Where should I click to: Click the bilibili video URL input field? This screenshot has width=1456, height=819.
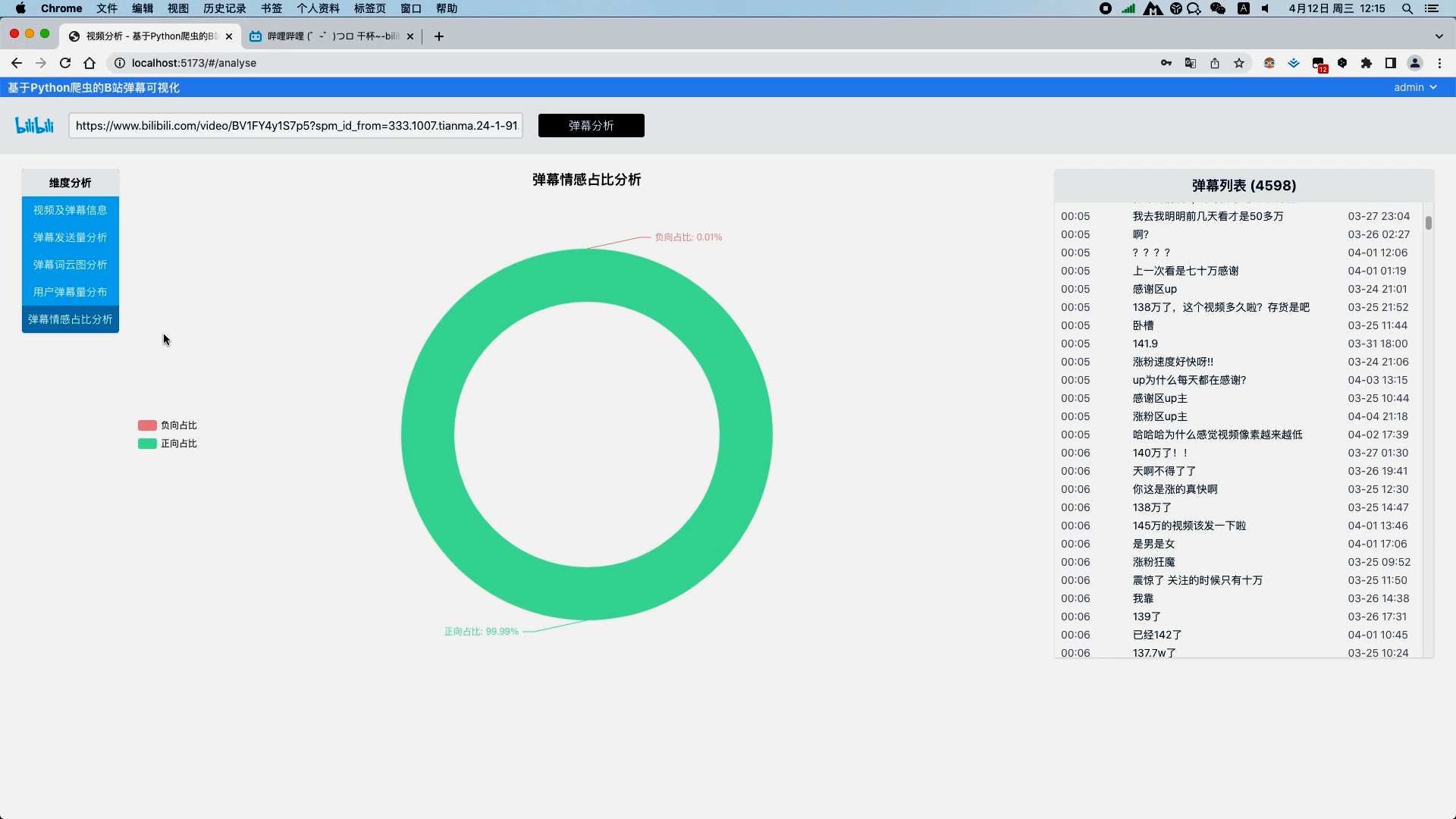tap(296, 126)
